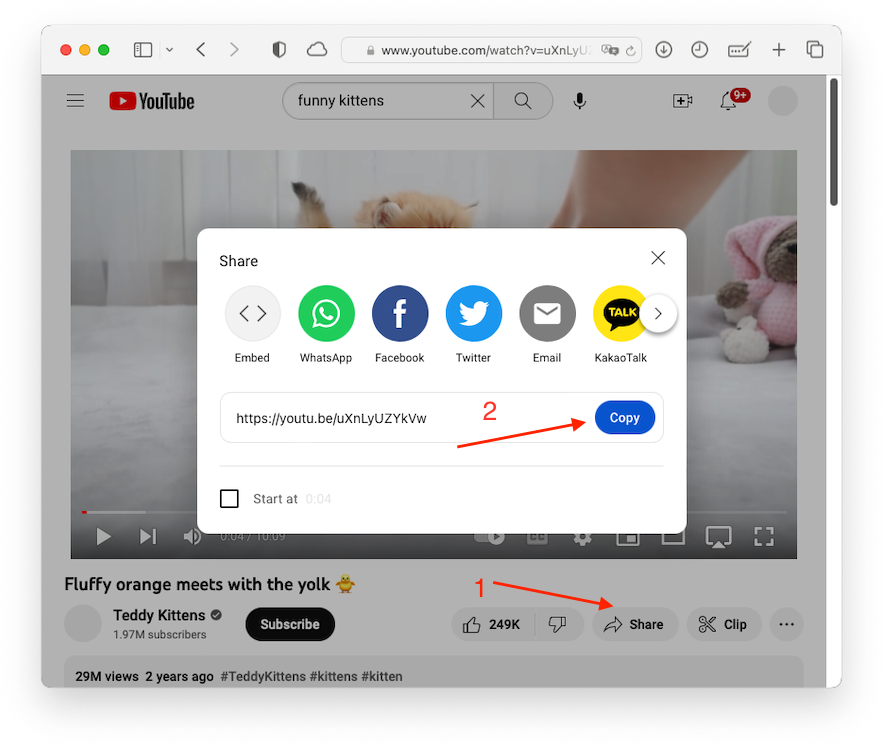Open more actions three-dot menu
This screenshot has width=883, height=744.
787,624
